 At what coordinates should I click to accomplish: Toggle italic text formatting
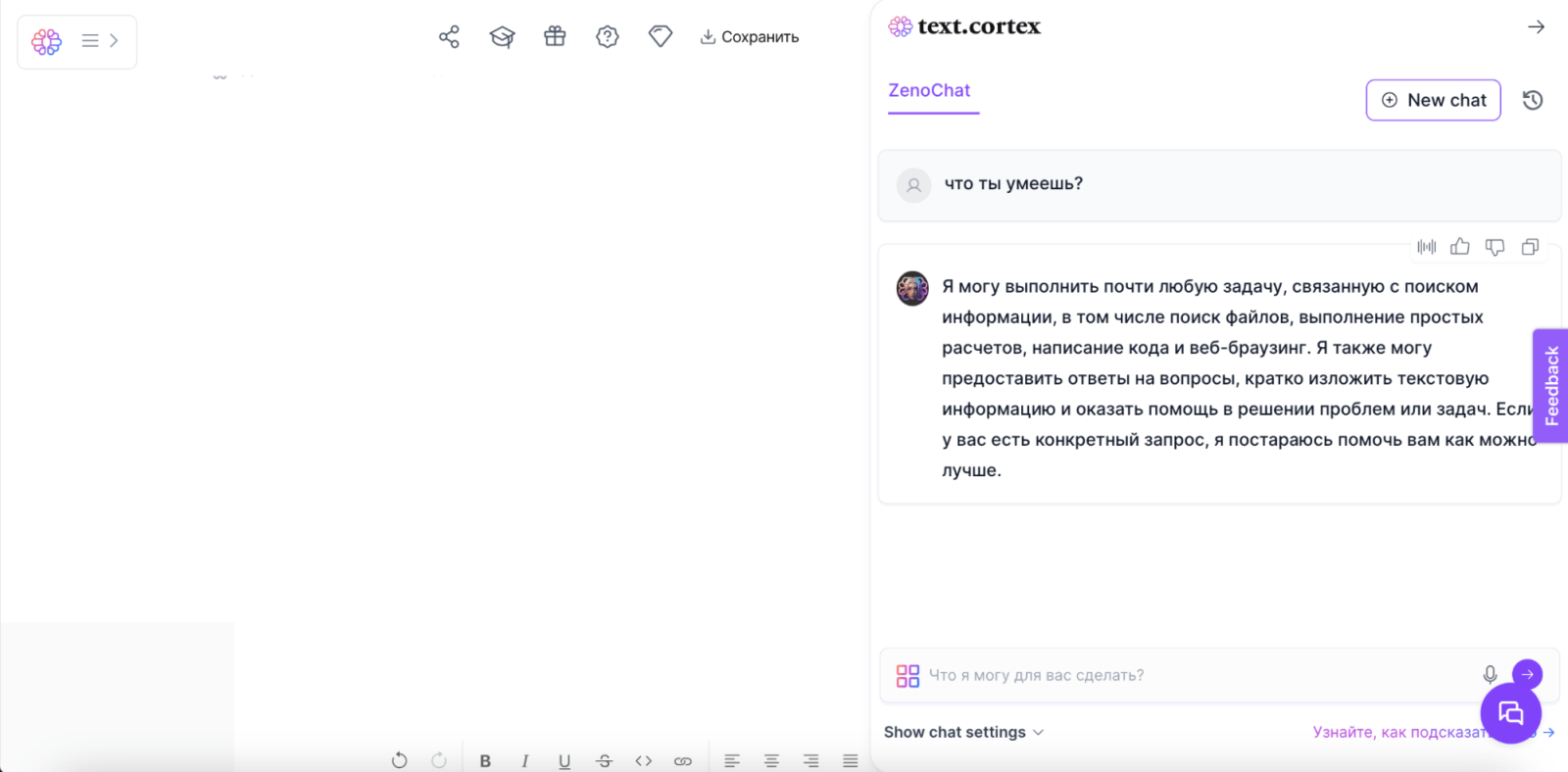pyautogui.click(x=525, y=761)
